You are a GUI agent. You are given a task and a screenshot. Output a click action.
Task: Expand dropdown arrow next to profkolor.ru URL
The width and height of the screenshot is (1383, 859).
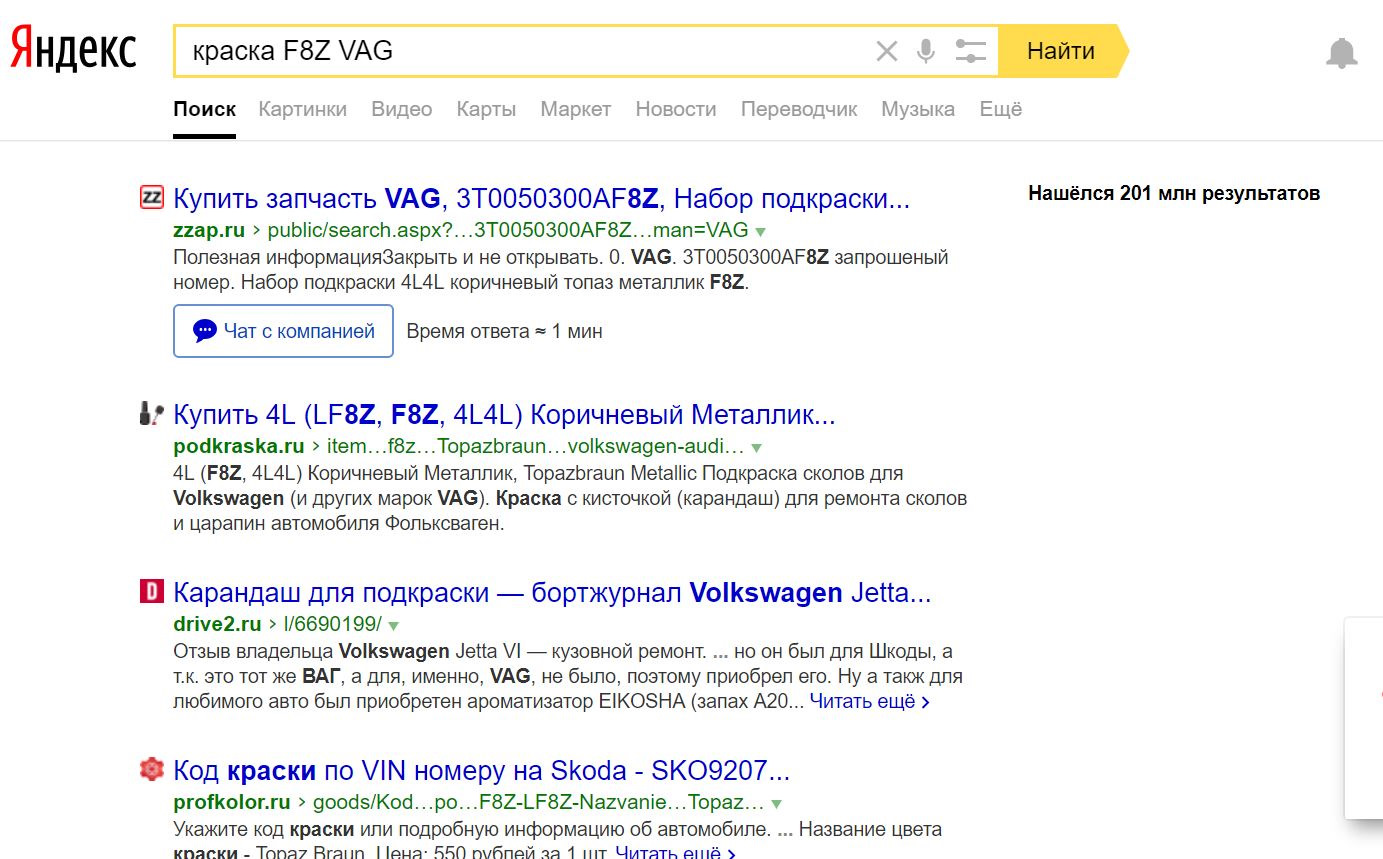click(x=776, y=803)
